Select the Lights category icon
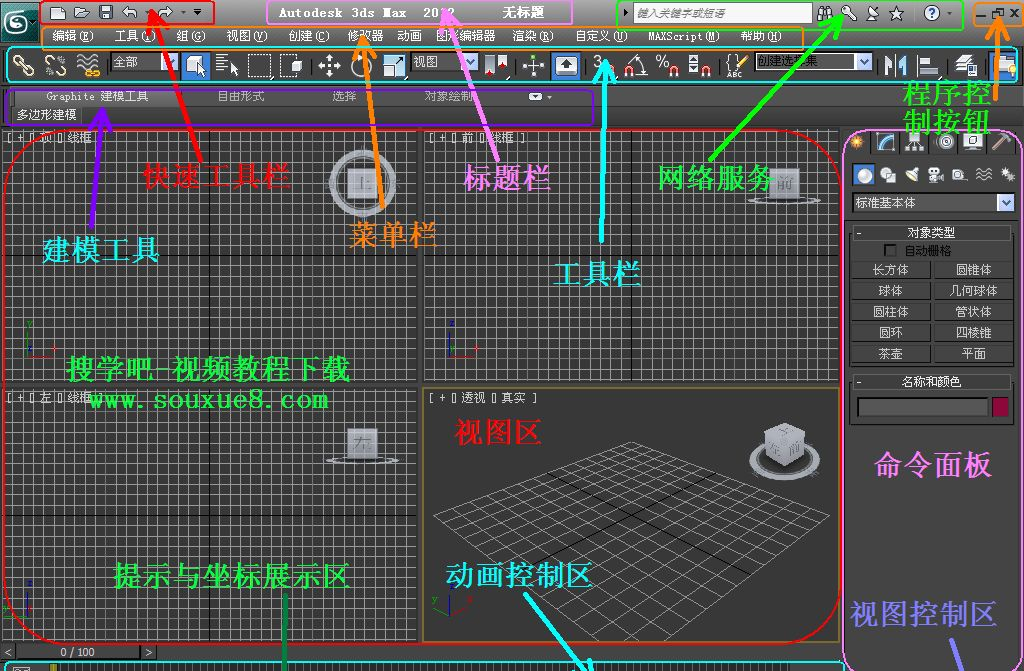 [912, 174]
